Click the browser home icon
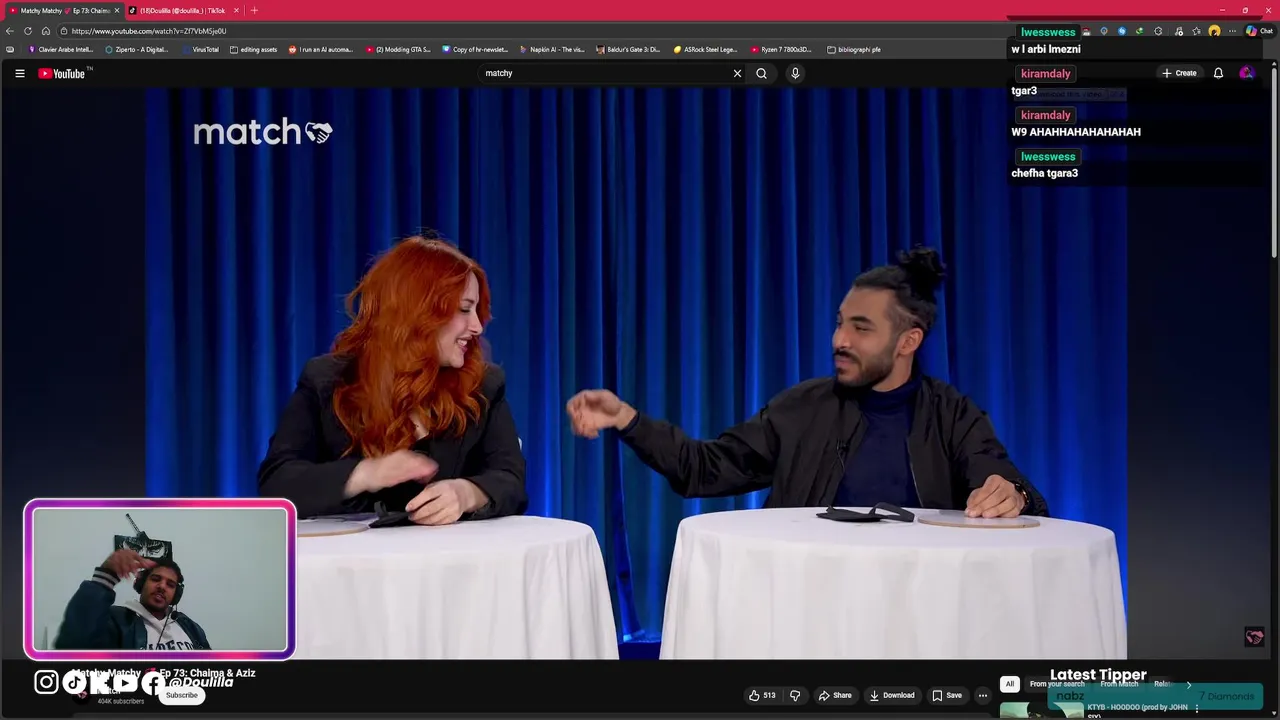The width and height of the screenshot is (1280, 720). 46,31
